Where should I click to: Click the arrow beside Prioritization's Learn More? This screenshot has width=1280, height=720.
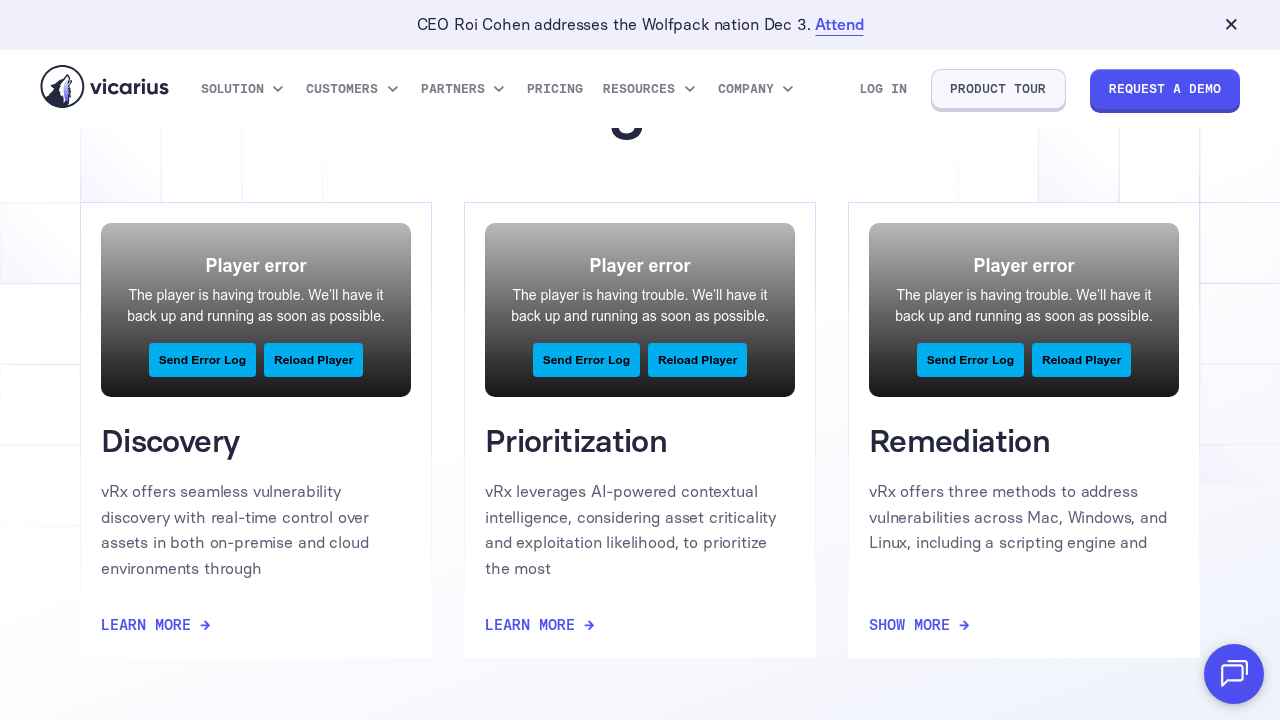[589, 625]
